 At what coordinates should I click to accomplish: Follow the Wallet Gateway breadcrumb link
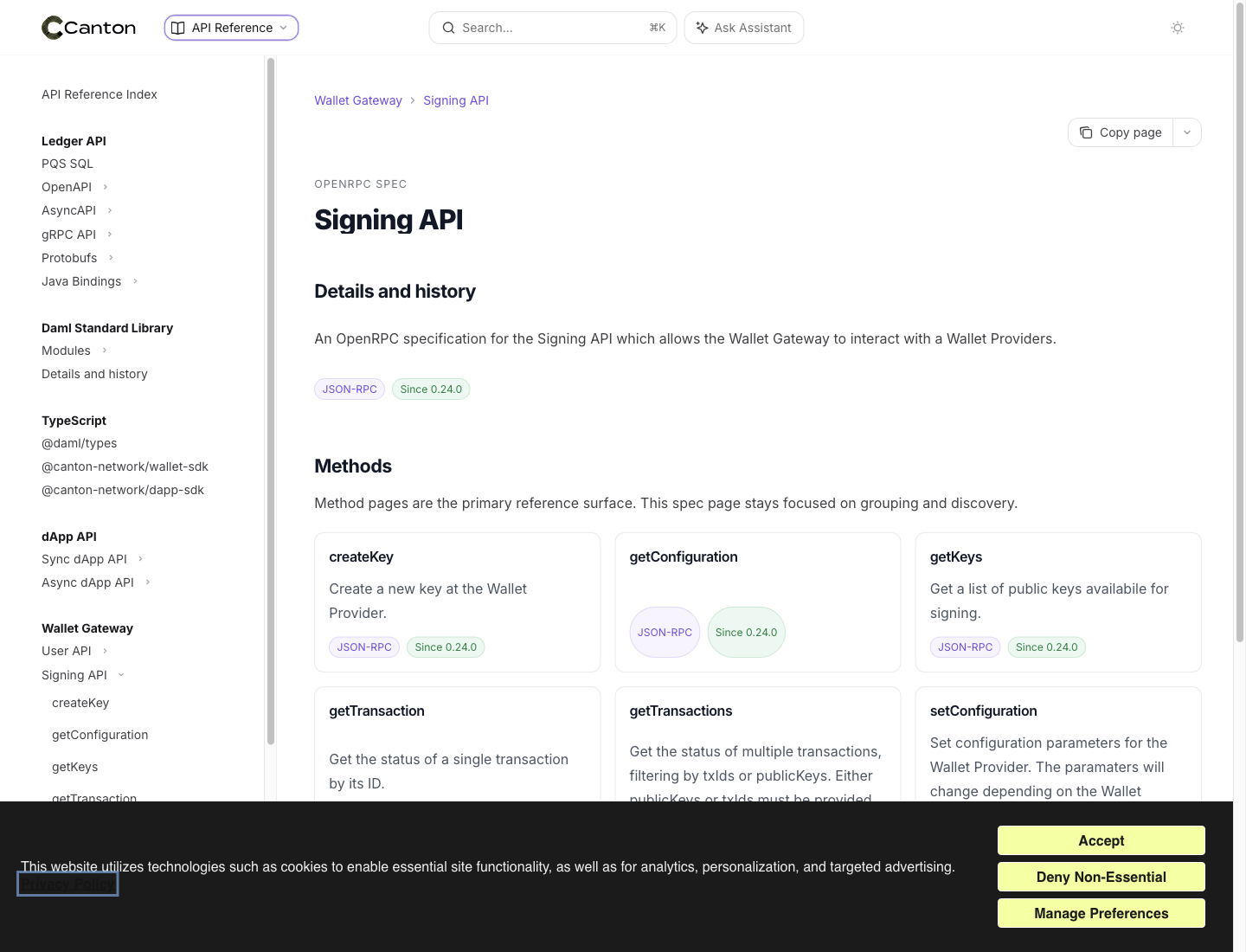click(x=358, y=100)
